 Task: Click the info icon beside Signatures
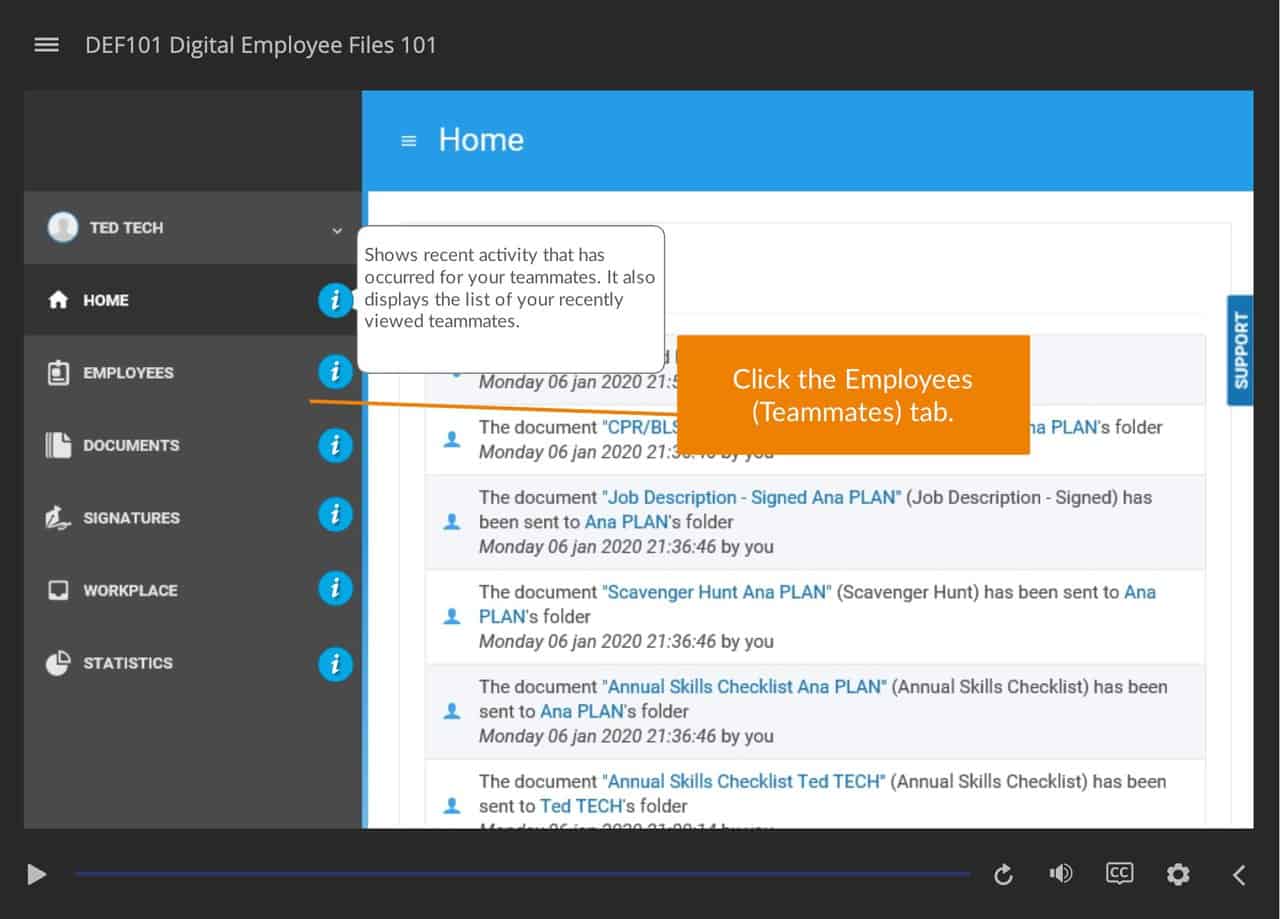(335, 516)
